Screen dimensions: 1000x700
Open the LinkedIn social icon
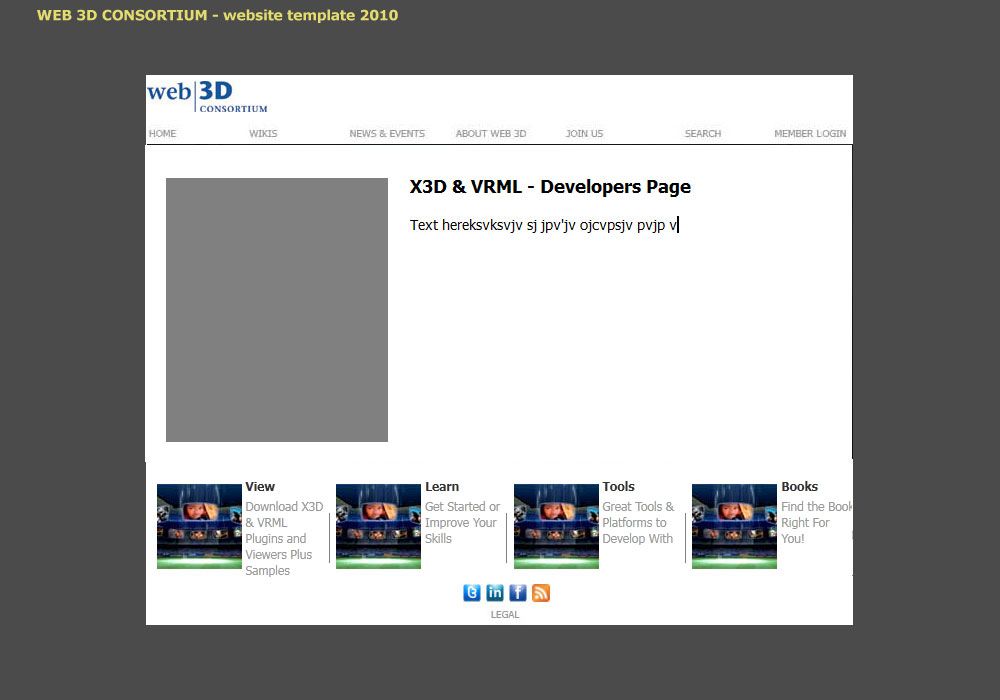pyautogui.click(x=494, y=593)
